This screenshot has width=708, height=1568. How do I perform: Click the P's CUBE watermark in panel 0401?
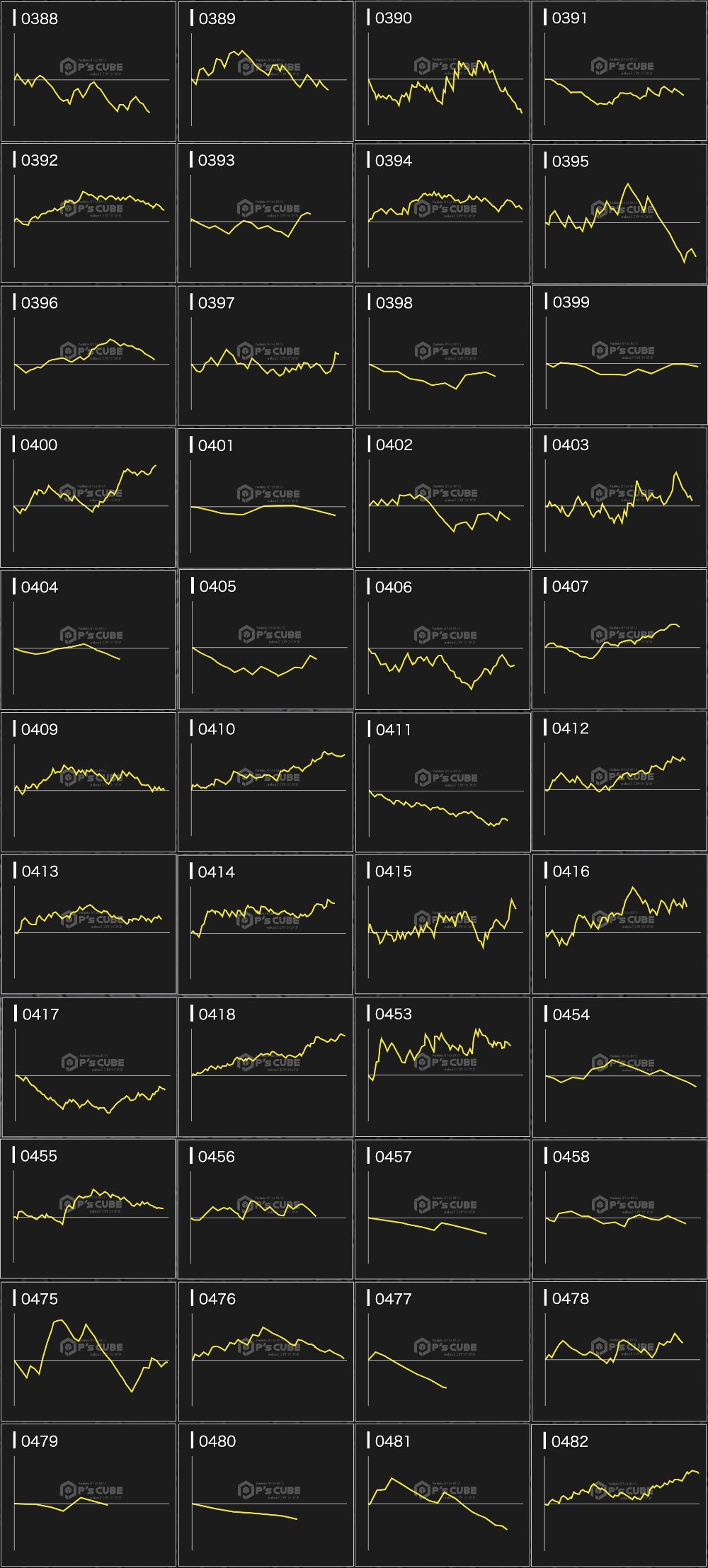pyautogui.click(x=269, y=493)
